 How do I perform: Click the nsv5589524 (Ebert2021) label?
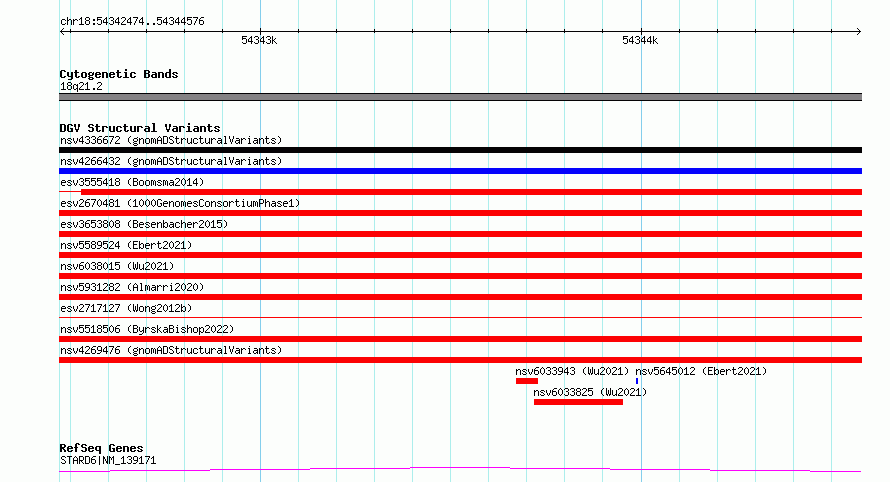click(126, 245)
